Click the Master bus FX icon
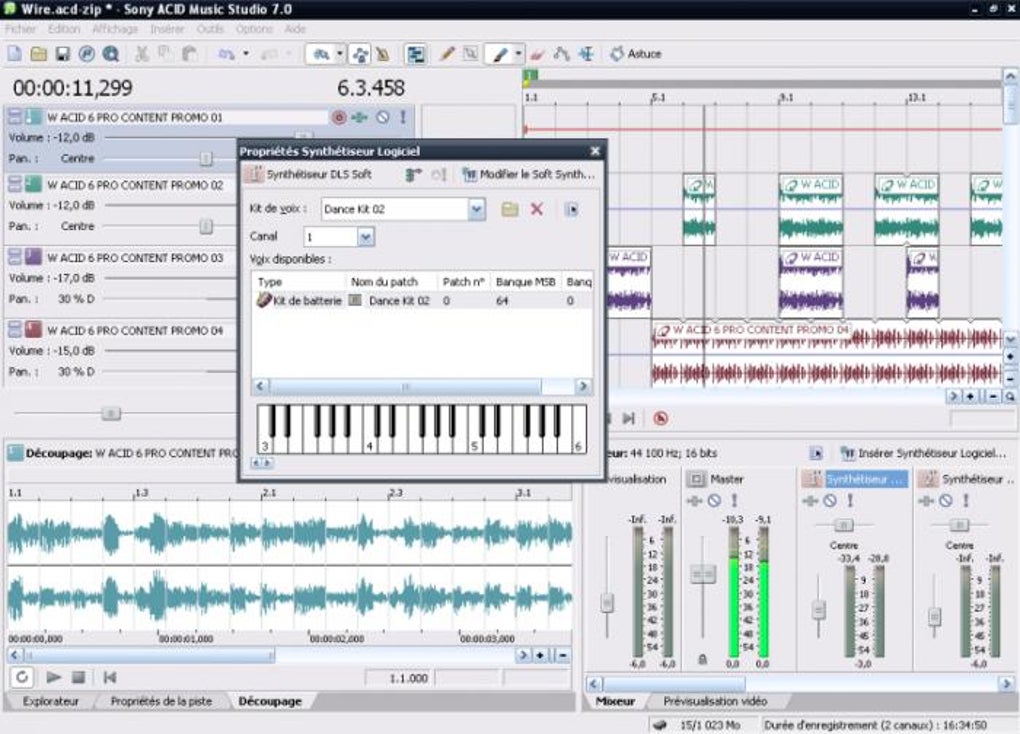Image resolution: width=1020 pixels, height=734 pixels. point(694,500)
